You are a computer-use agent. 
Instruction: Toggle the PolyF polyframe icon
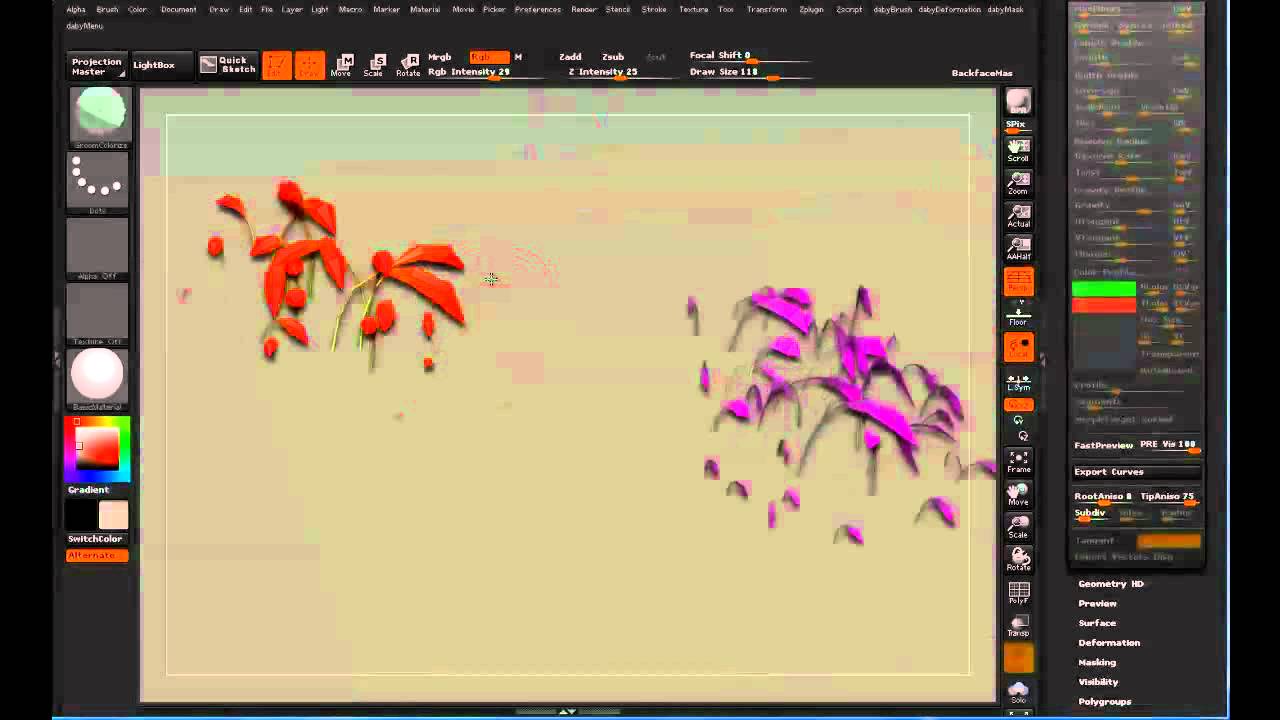(1018, 593)
